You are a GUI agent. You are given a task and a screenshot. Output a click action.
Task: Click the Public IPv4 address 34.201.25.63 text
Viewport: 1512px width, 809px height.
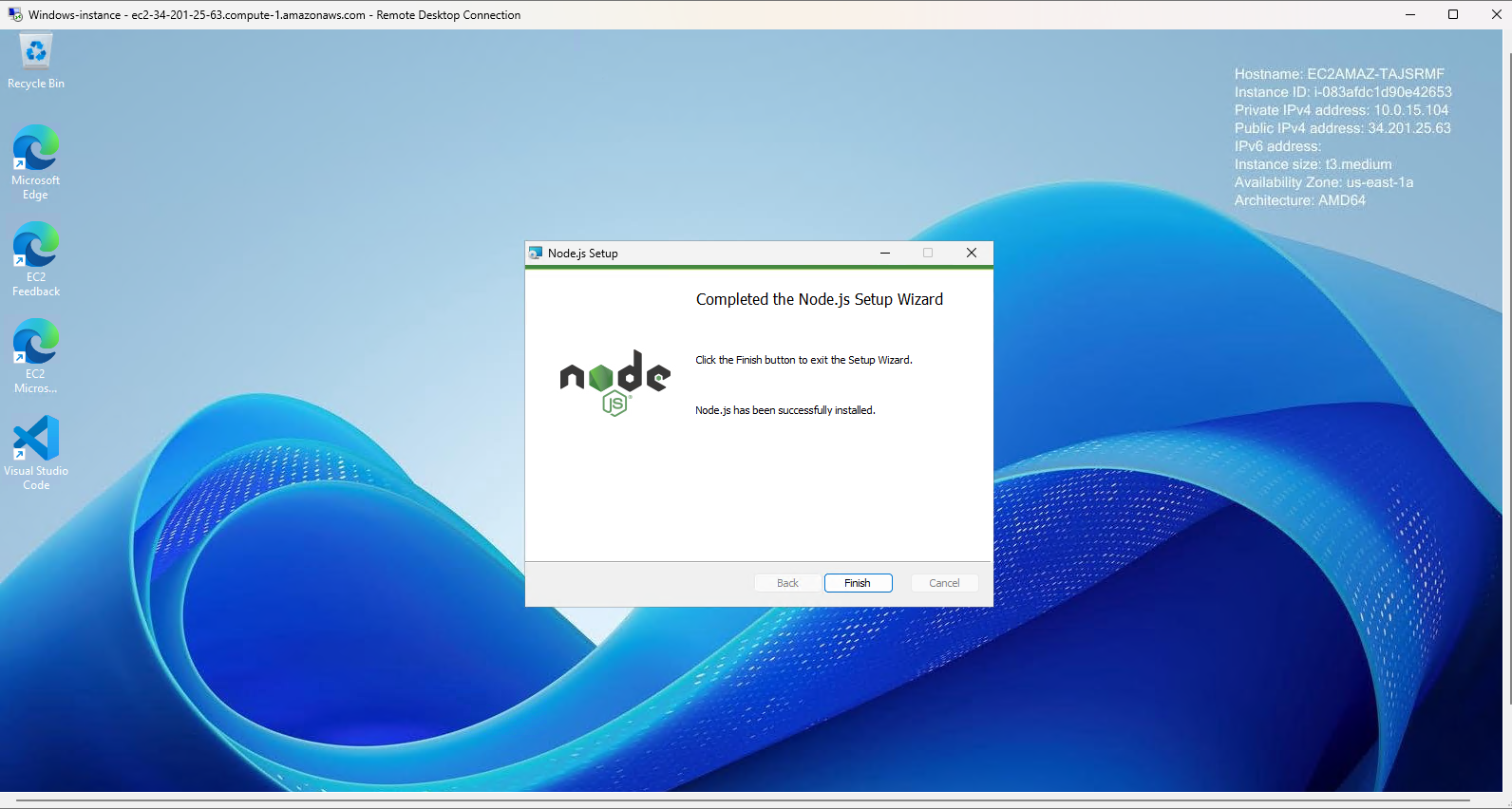click(1343, 128)
